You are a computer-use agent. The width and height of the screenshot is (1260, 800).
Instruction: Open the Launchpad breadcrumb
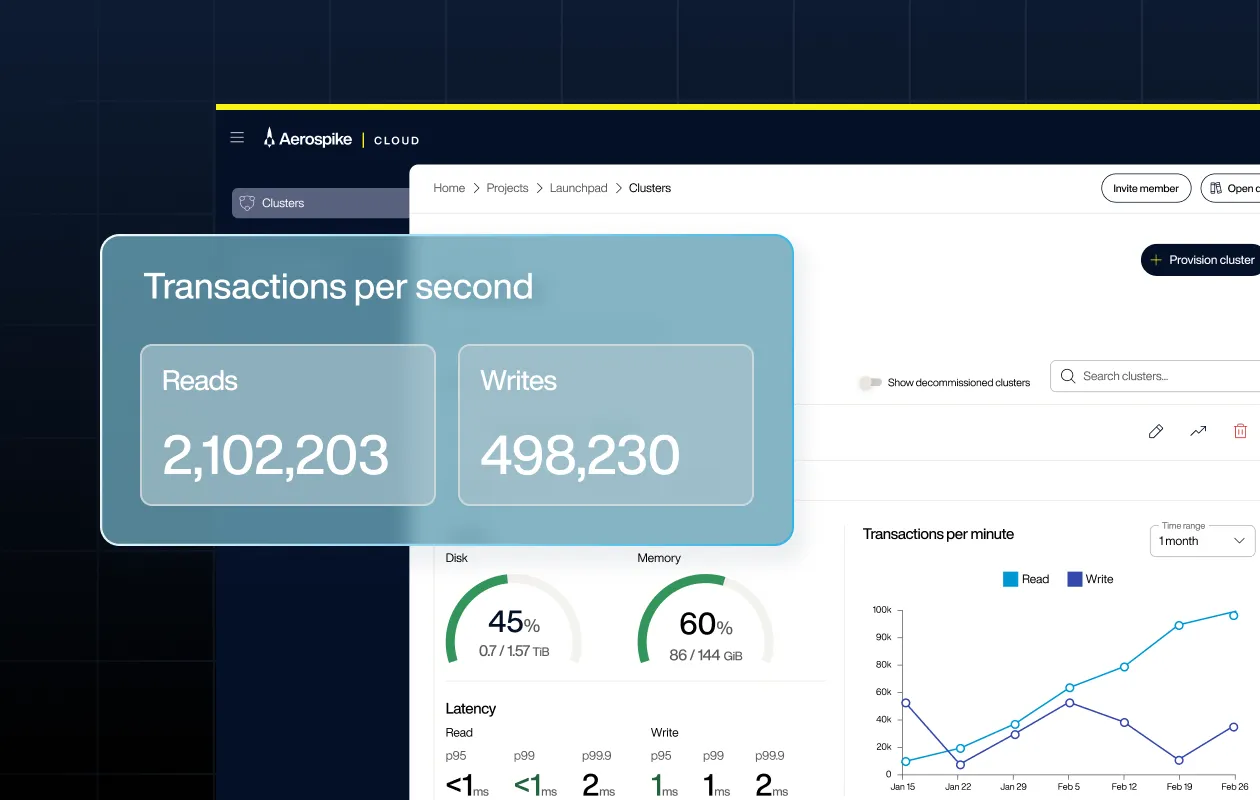tap(578, 188)
